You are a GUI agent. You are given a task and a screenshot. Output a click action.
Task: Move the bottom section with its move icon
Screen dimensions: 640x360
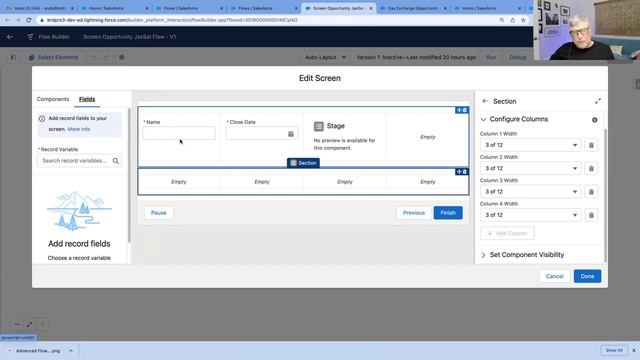tap(459, 172)
